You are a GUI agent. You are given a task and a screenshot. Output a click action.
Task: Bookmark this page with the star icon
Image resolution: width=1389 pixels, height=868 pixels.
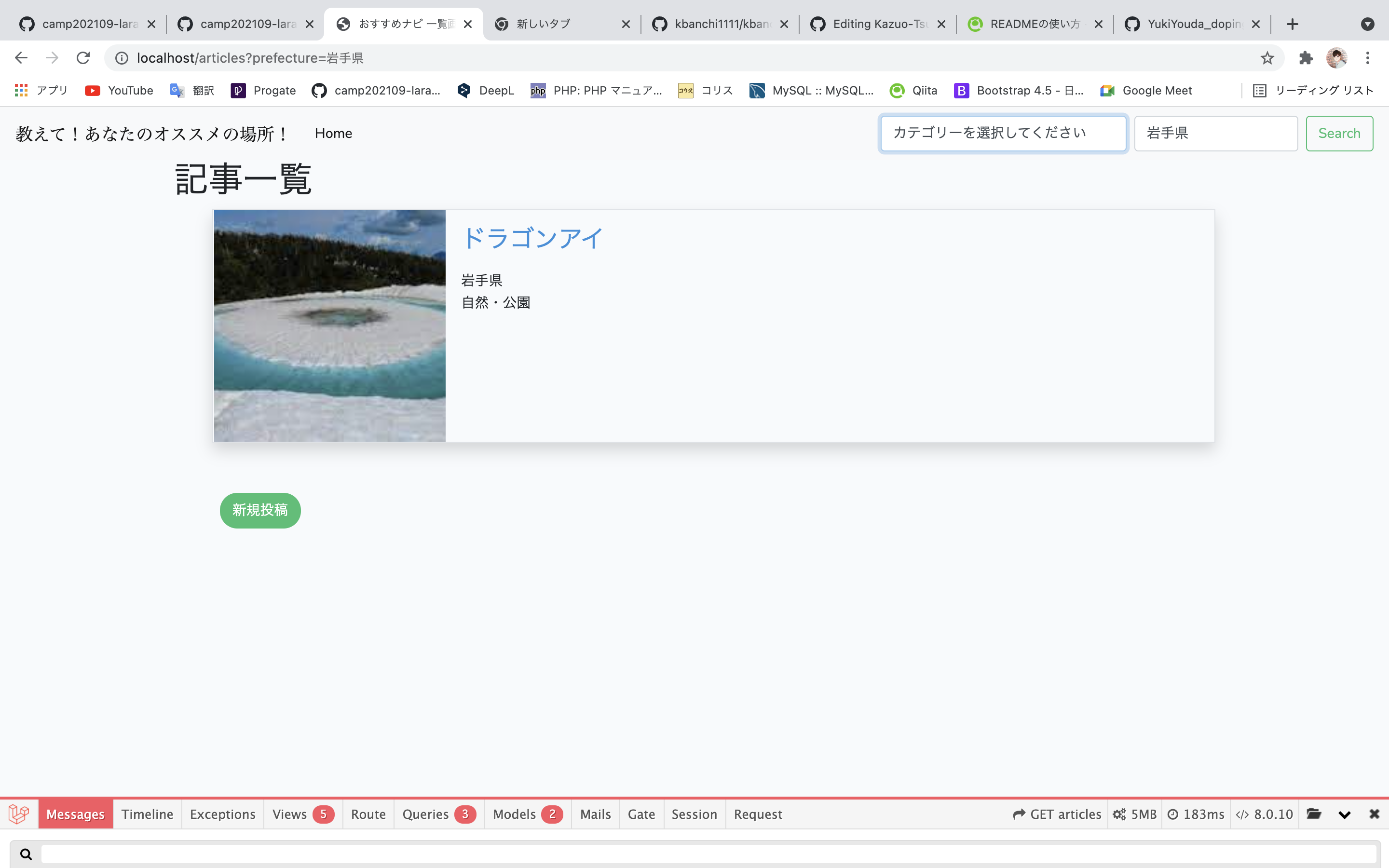click(1267, 57)
